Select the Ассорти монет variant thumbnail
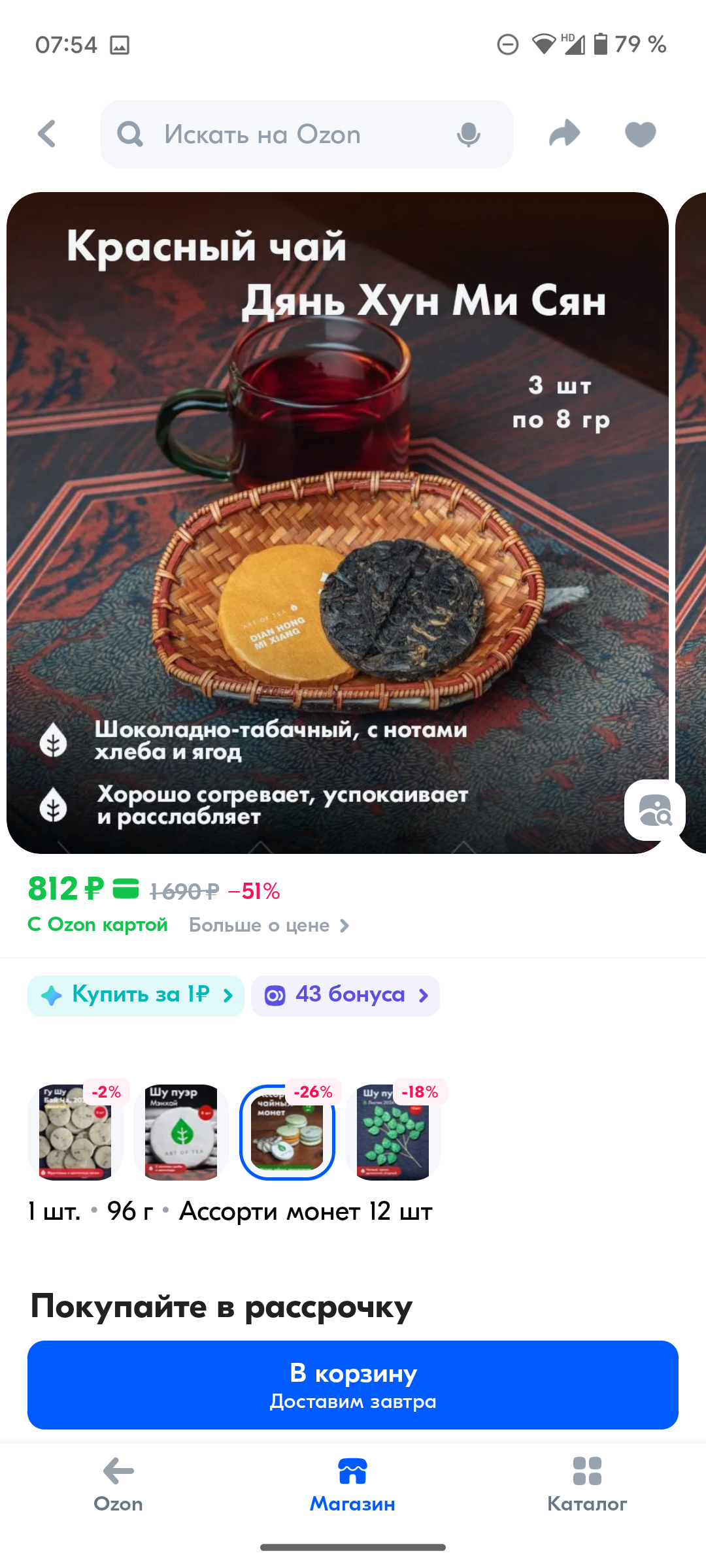 pos(287,1132)
